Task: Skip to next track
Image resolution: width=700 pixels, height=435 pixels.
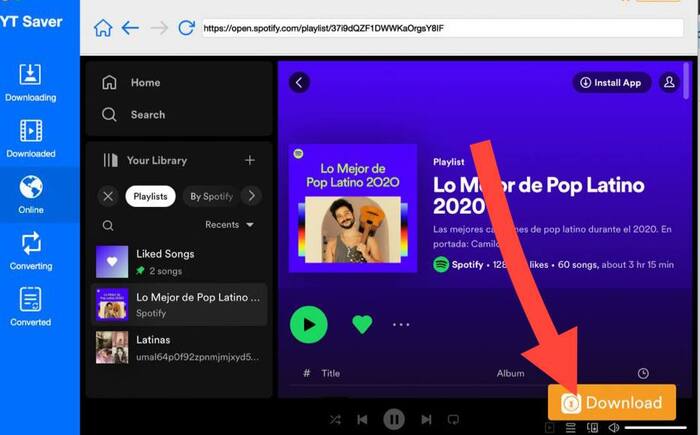Action: (426, 419)
